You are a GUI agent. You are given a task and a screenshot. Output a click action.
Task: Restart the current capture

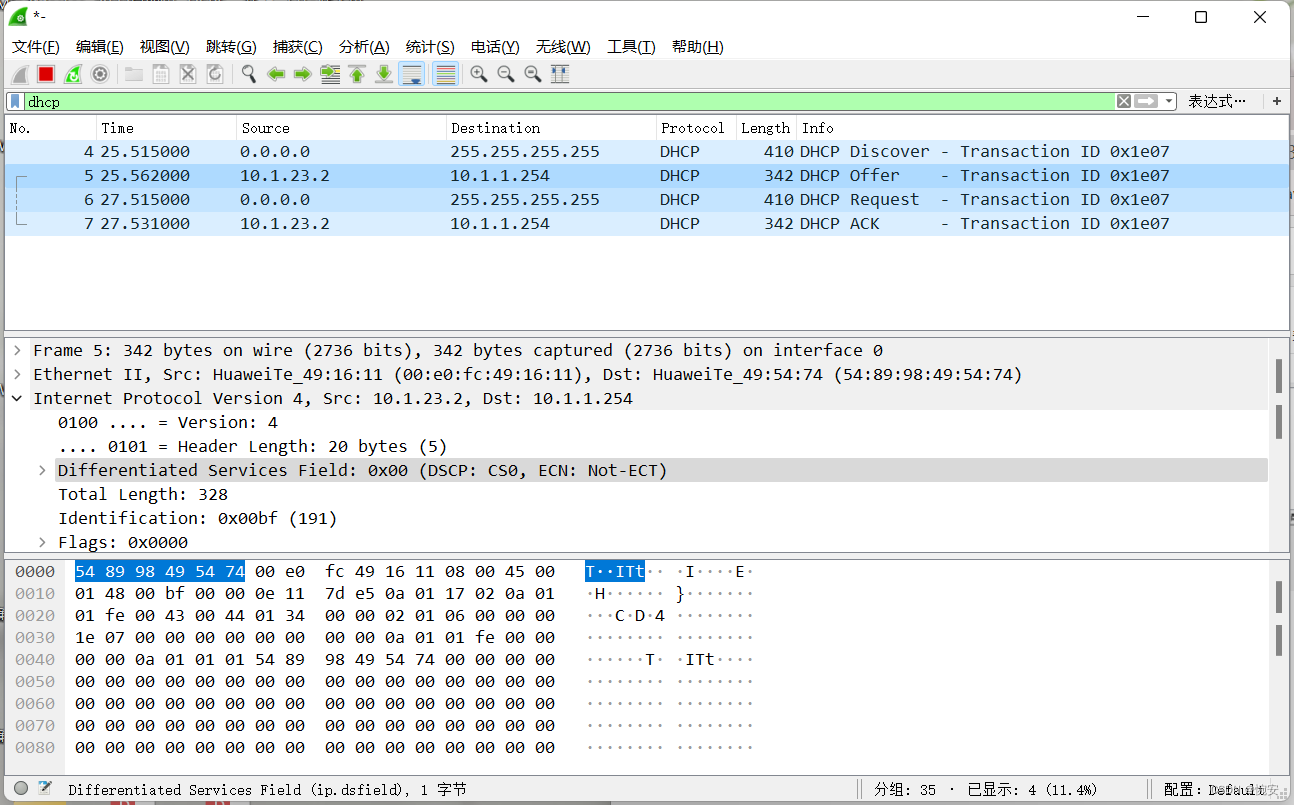[x=73, y=74]
